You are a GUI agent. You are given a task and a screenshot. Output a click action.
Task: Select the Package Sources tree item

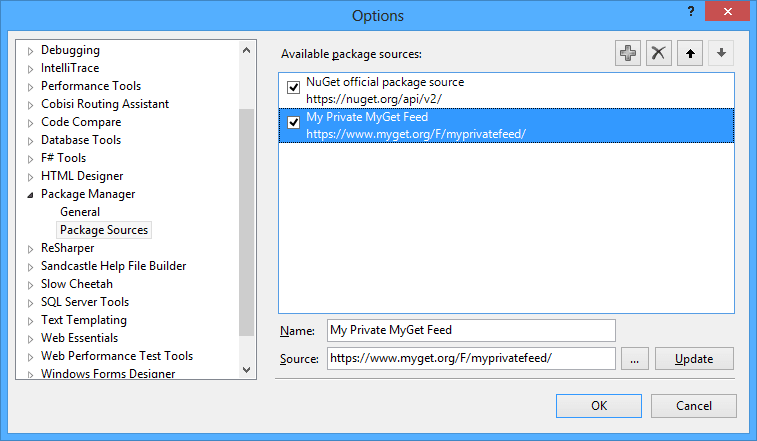tap(104, 230)
